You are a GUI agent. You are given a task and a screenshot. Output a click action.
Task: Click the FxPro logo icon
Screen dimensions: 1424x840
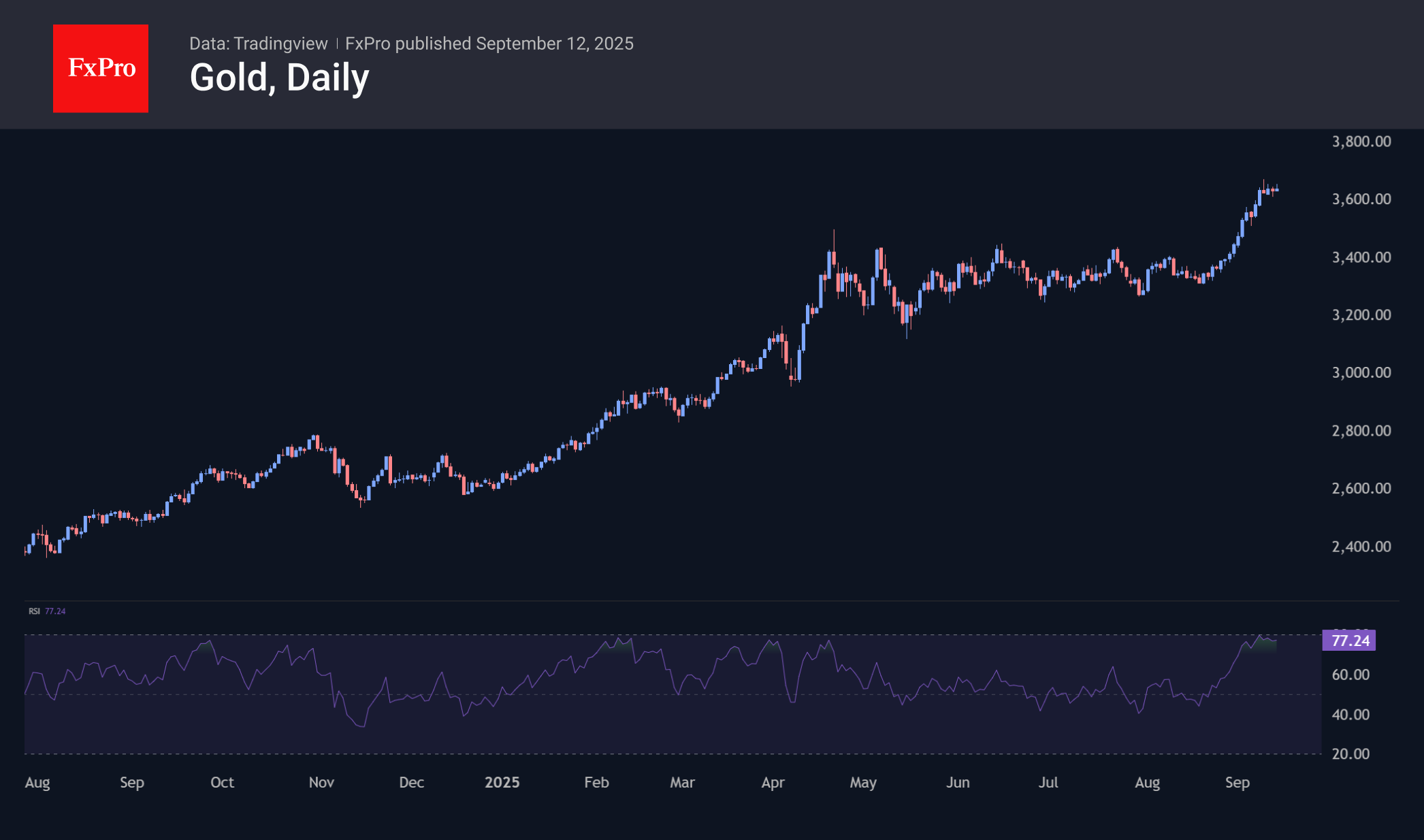[101, 67]
